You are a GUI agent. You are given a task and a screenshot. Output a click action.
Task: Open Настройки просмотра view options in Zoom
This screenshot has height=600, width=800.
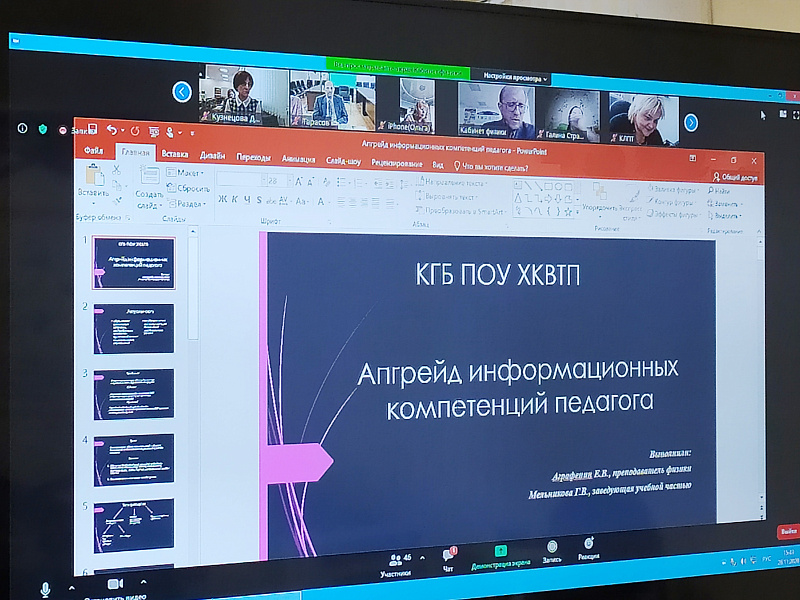click(x=515, y=78)
